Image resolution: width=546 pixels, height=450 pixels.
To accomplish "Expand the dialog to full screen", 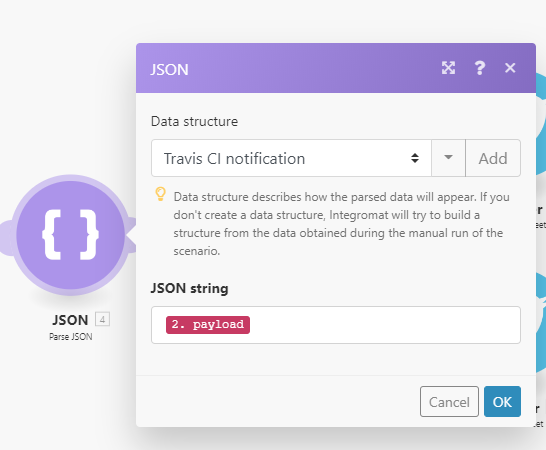I will (448, 68).
